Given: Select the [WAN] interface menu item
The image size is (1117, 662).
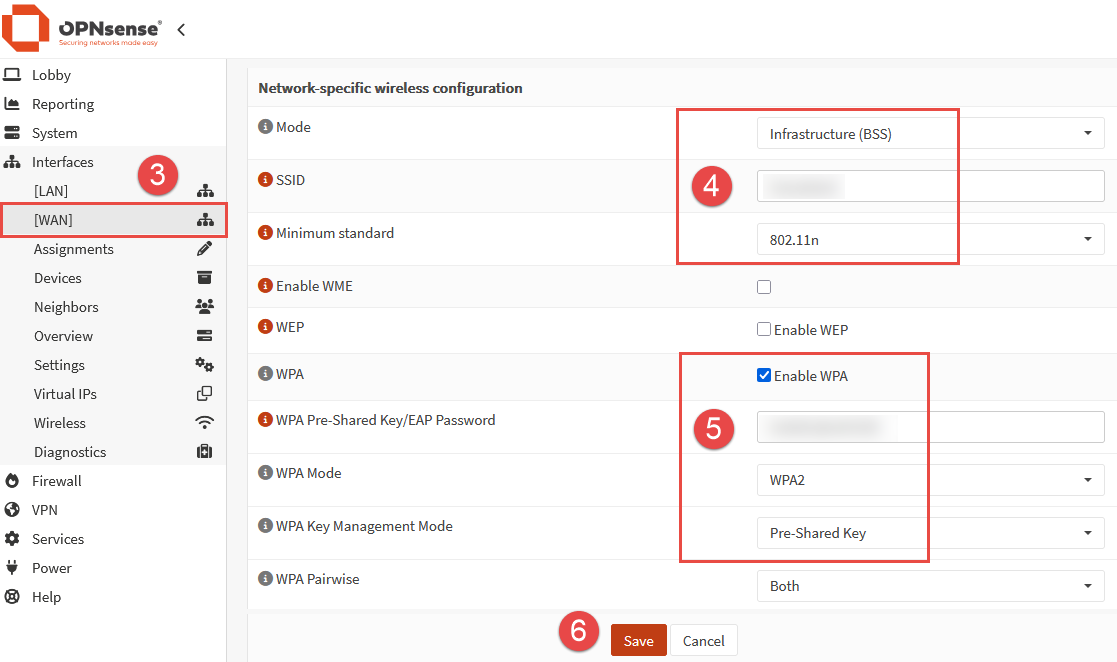Looking at the screenshot, I should pos(53,220).
